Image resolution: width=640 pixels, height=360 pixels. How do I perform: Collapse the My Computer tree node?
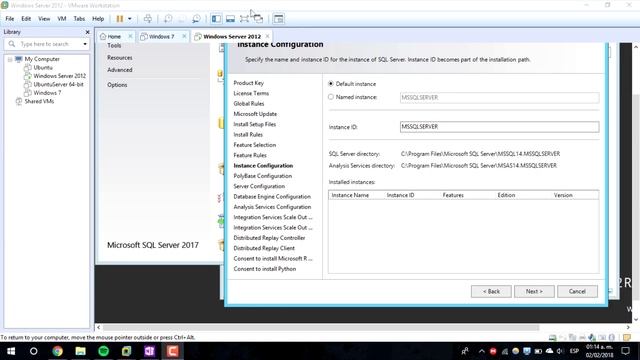[x=10, y=59]
